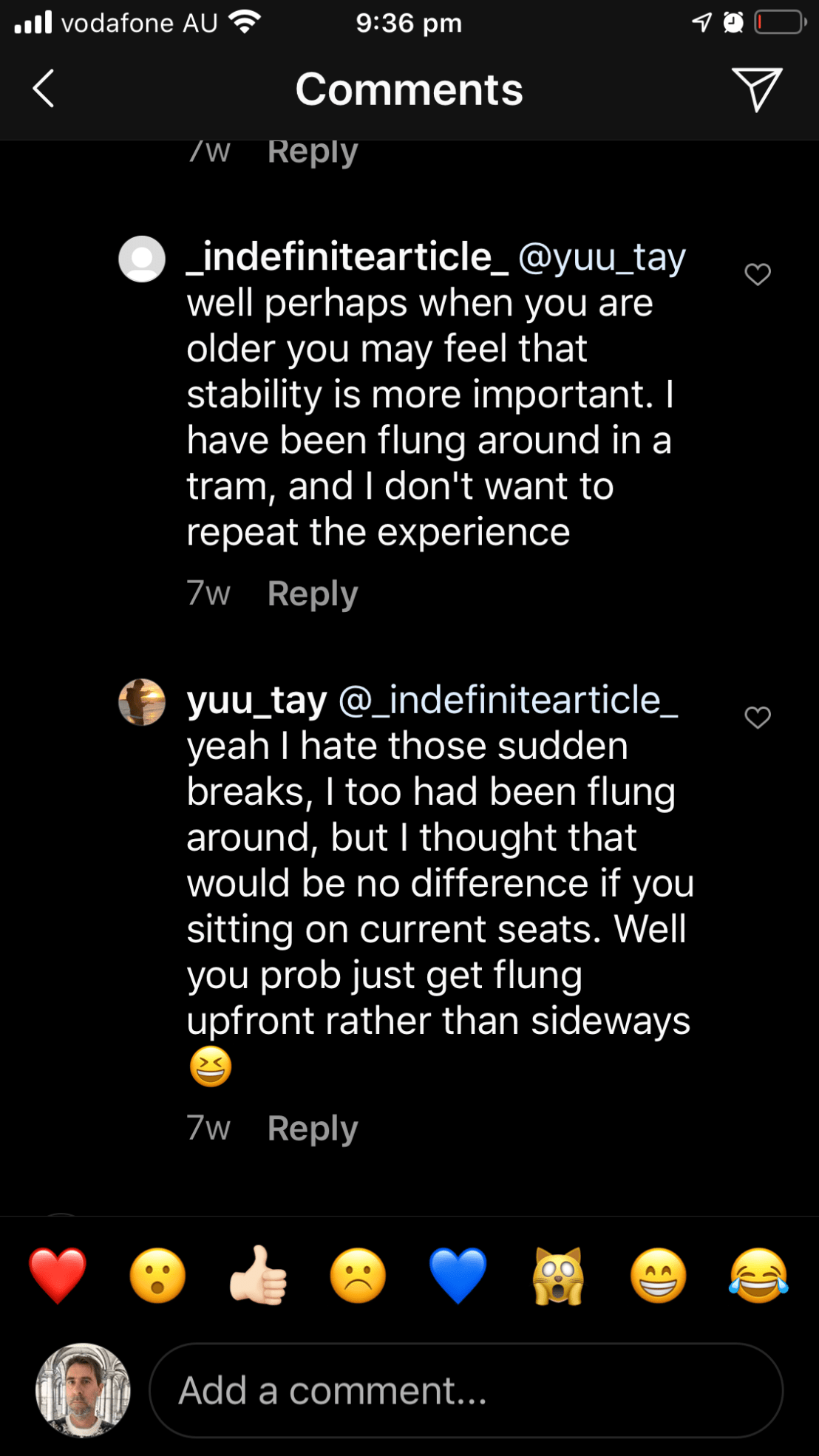819x1456 pixels.
Task: Open direct share paper plane icon
Action: pyautogui.click(x=756, y=89)
